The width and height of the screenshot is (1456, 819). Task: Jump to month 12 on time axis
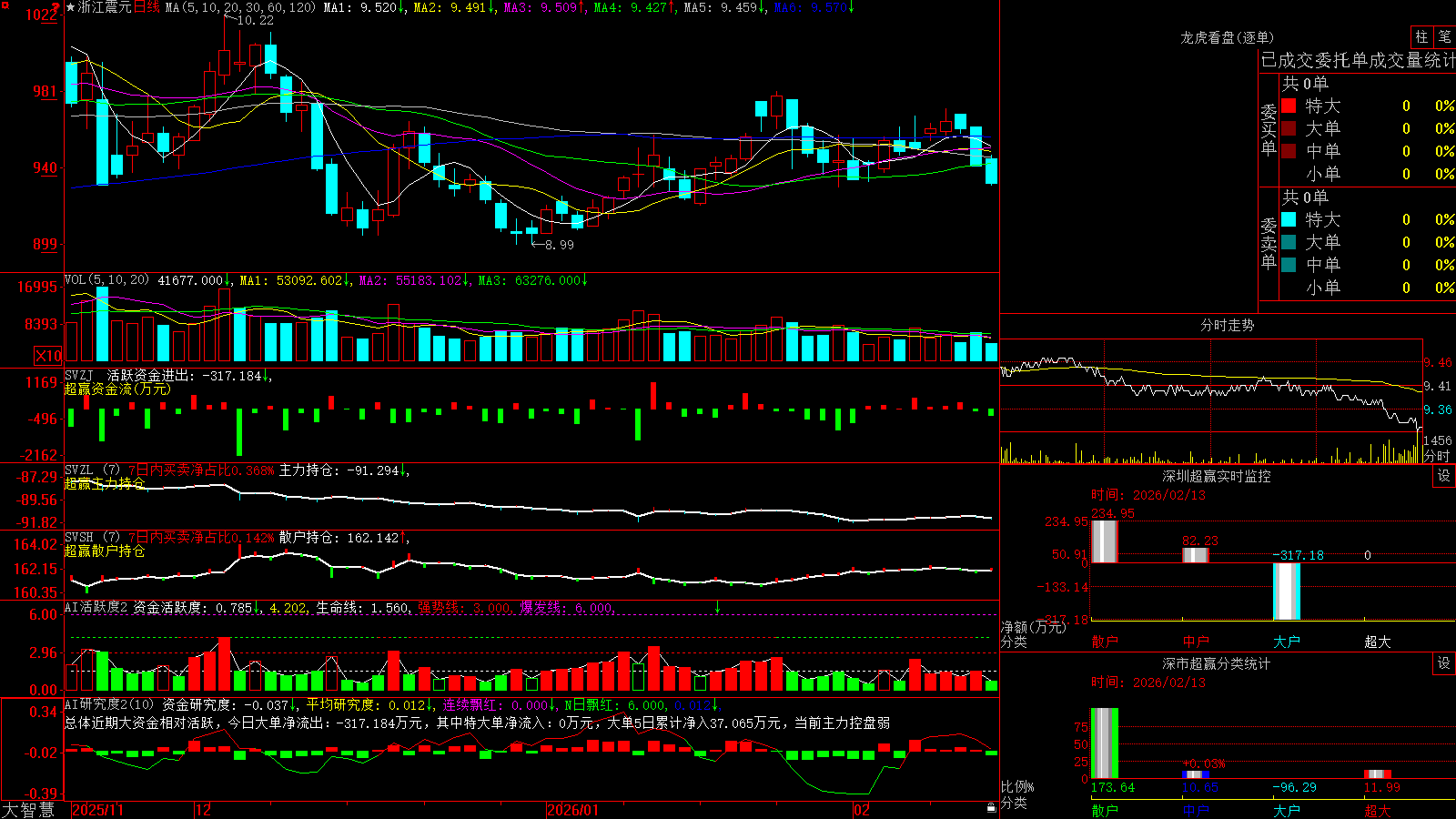point(204,810)
